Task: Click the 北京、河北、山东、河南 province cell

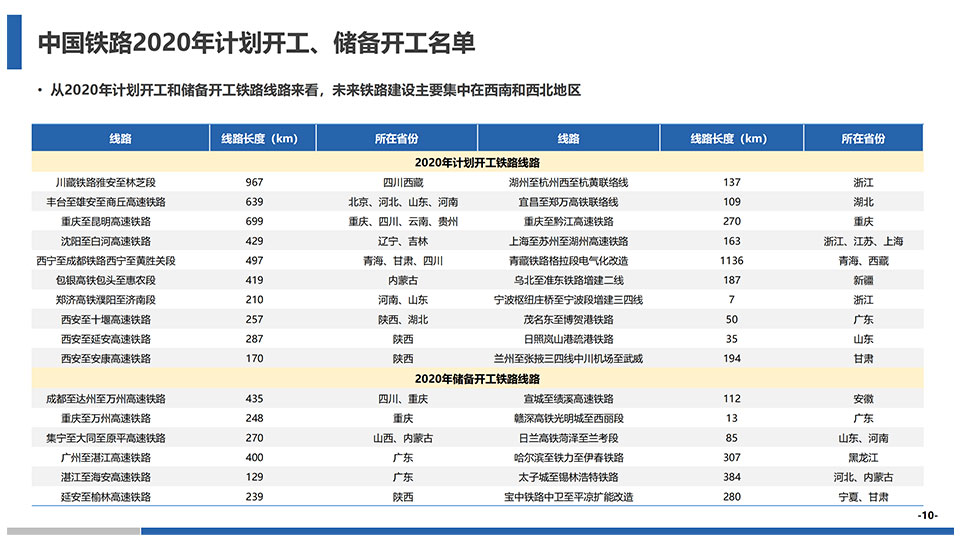Action: [x=403, y=202]
